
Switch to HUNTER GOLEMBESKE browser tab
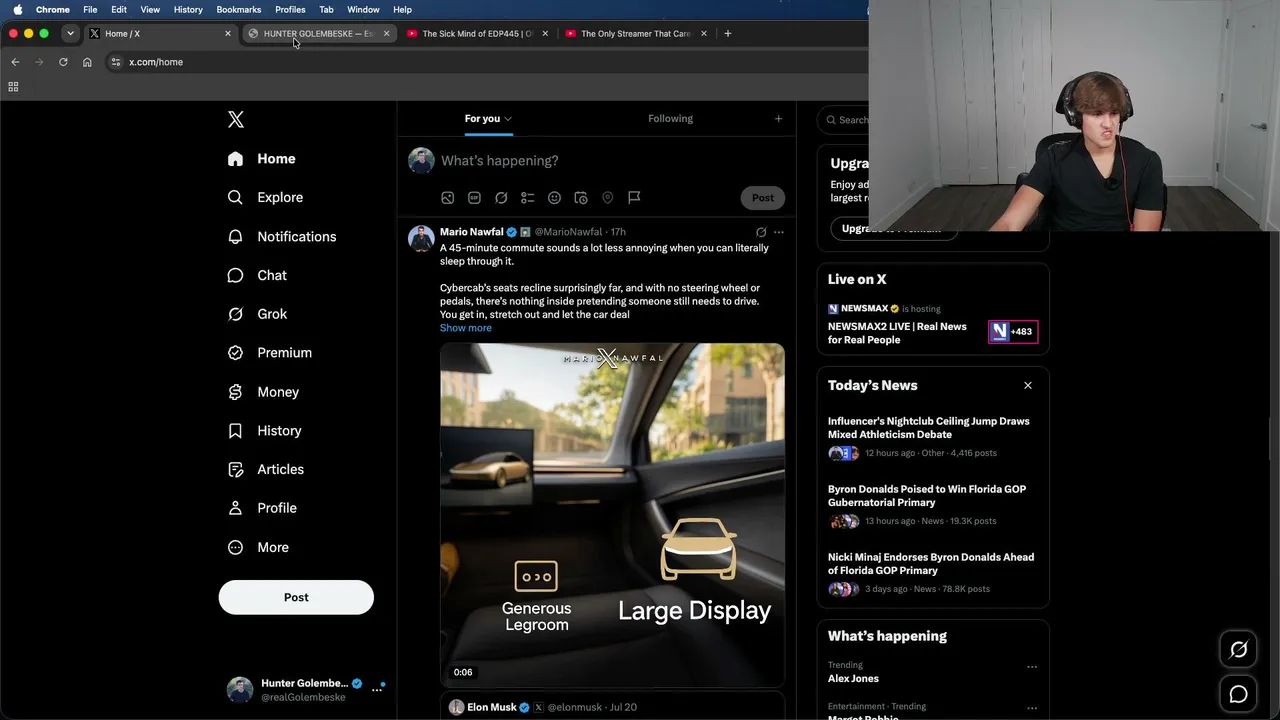[x=320, y=34]
